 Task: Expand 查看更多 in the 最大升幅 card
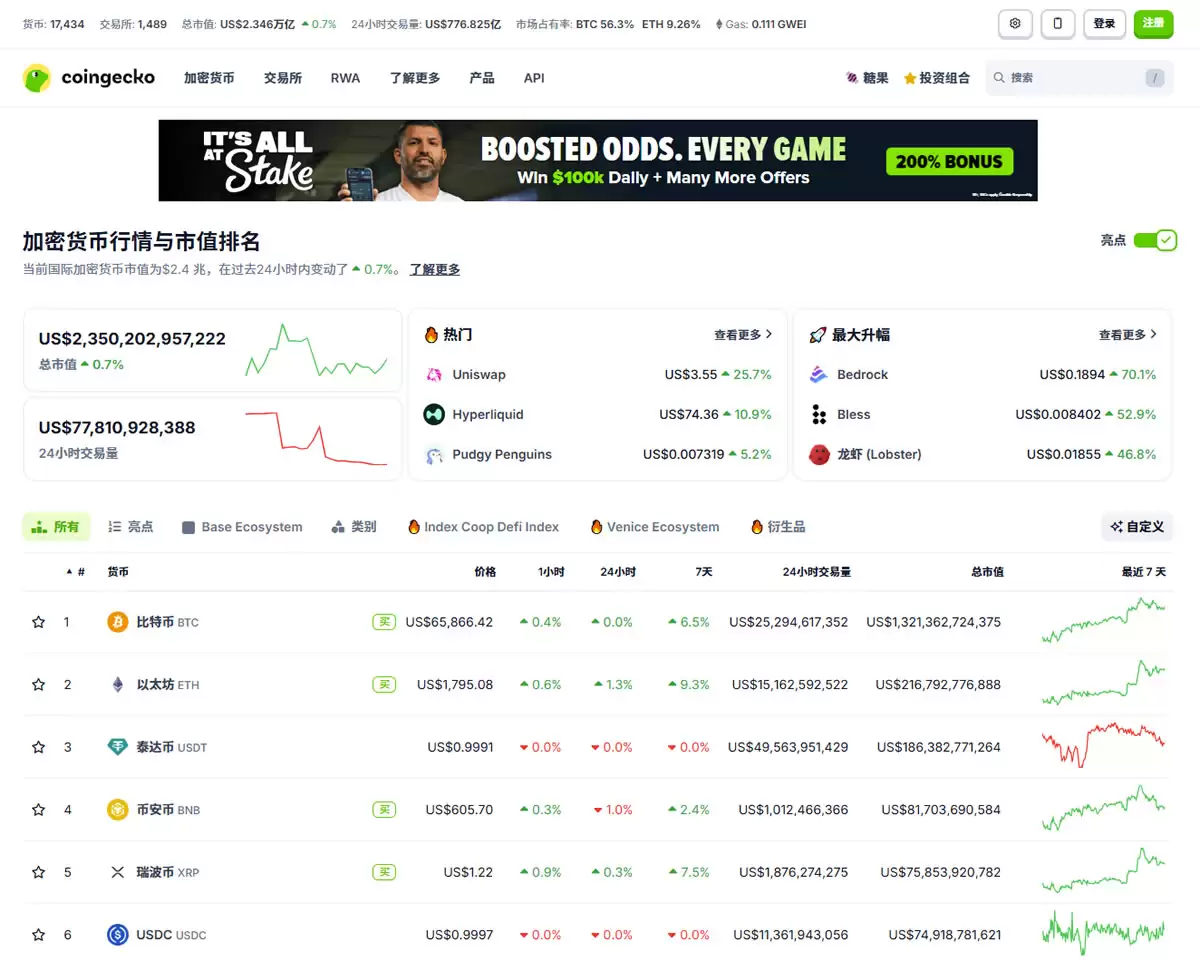pos(1128,335)
